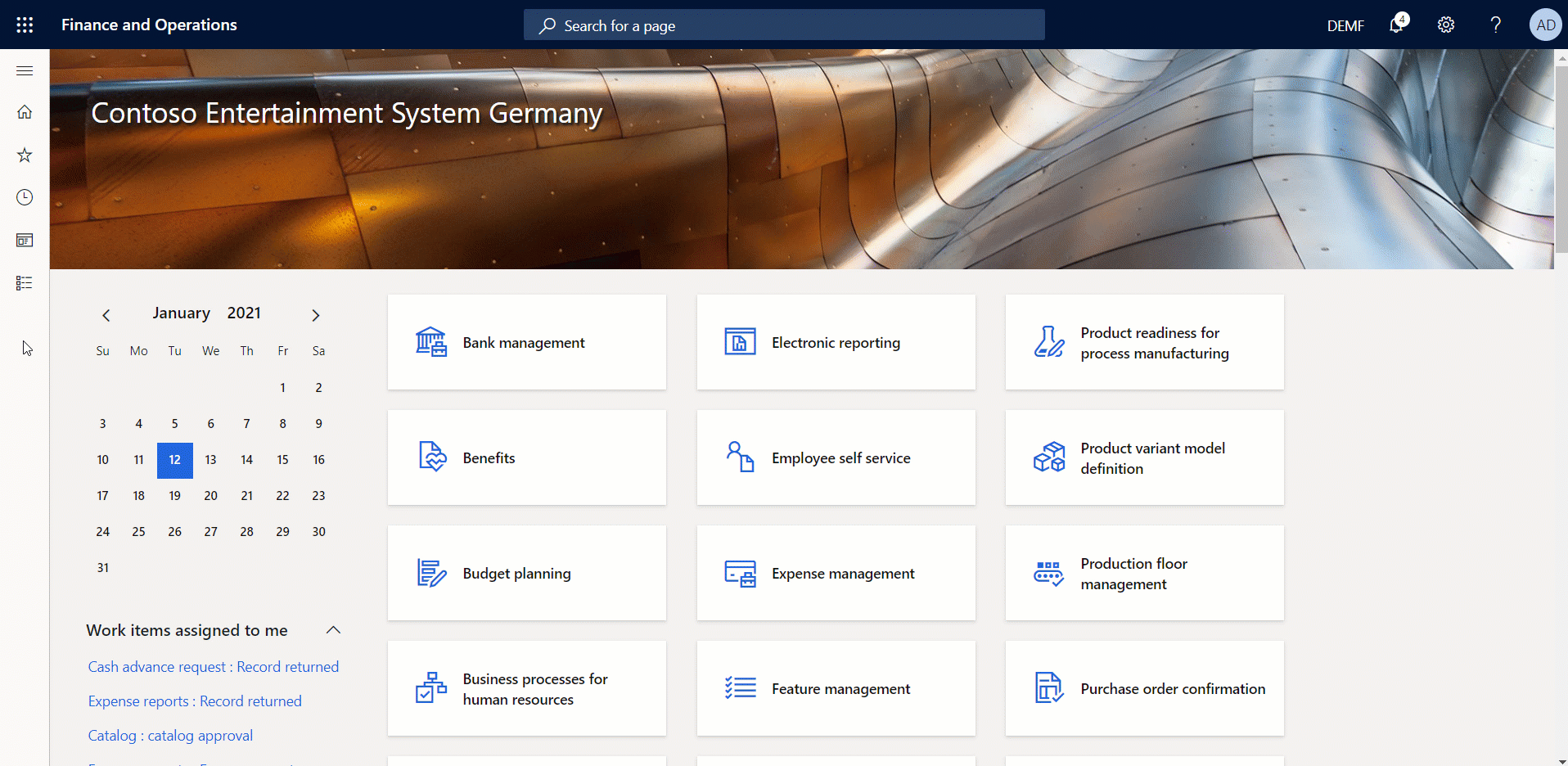Click the Search for a page field

(784, 25)
